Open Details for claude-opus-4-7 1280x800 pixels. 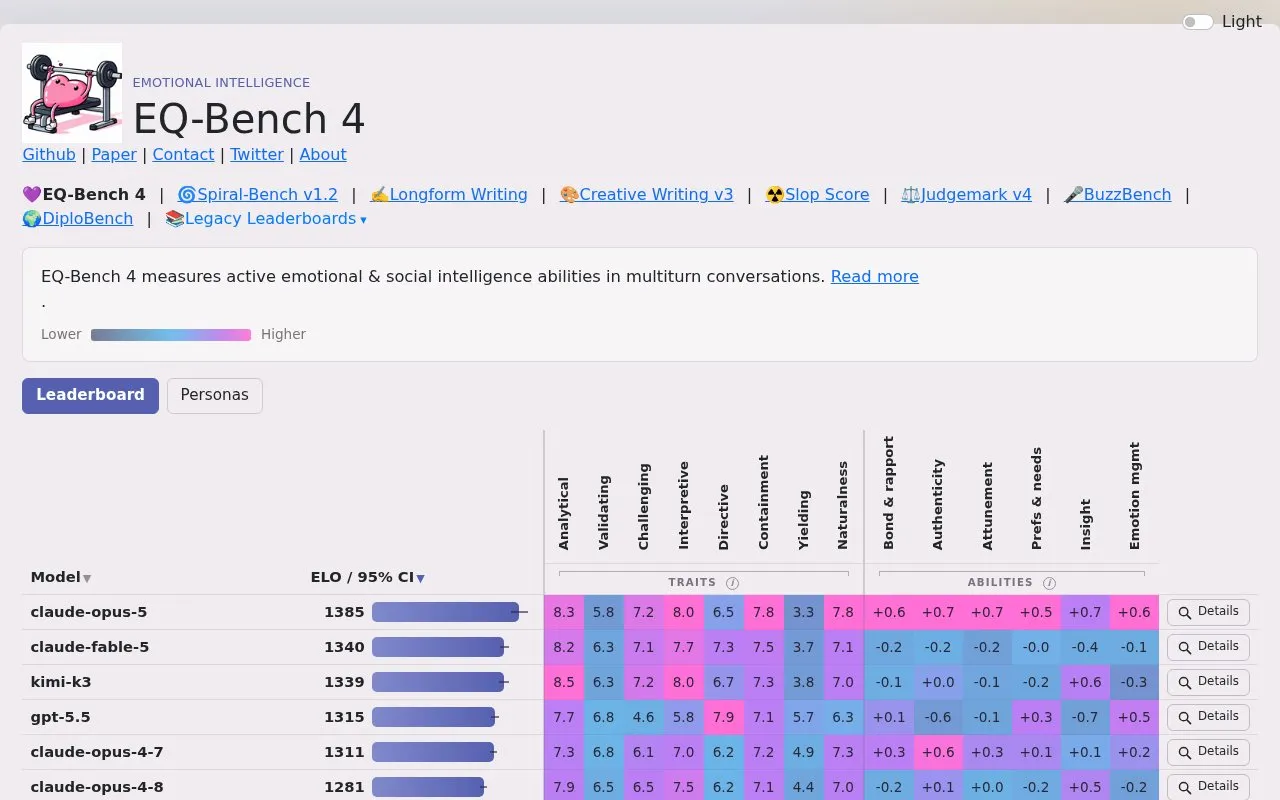tap(1208, 752)
